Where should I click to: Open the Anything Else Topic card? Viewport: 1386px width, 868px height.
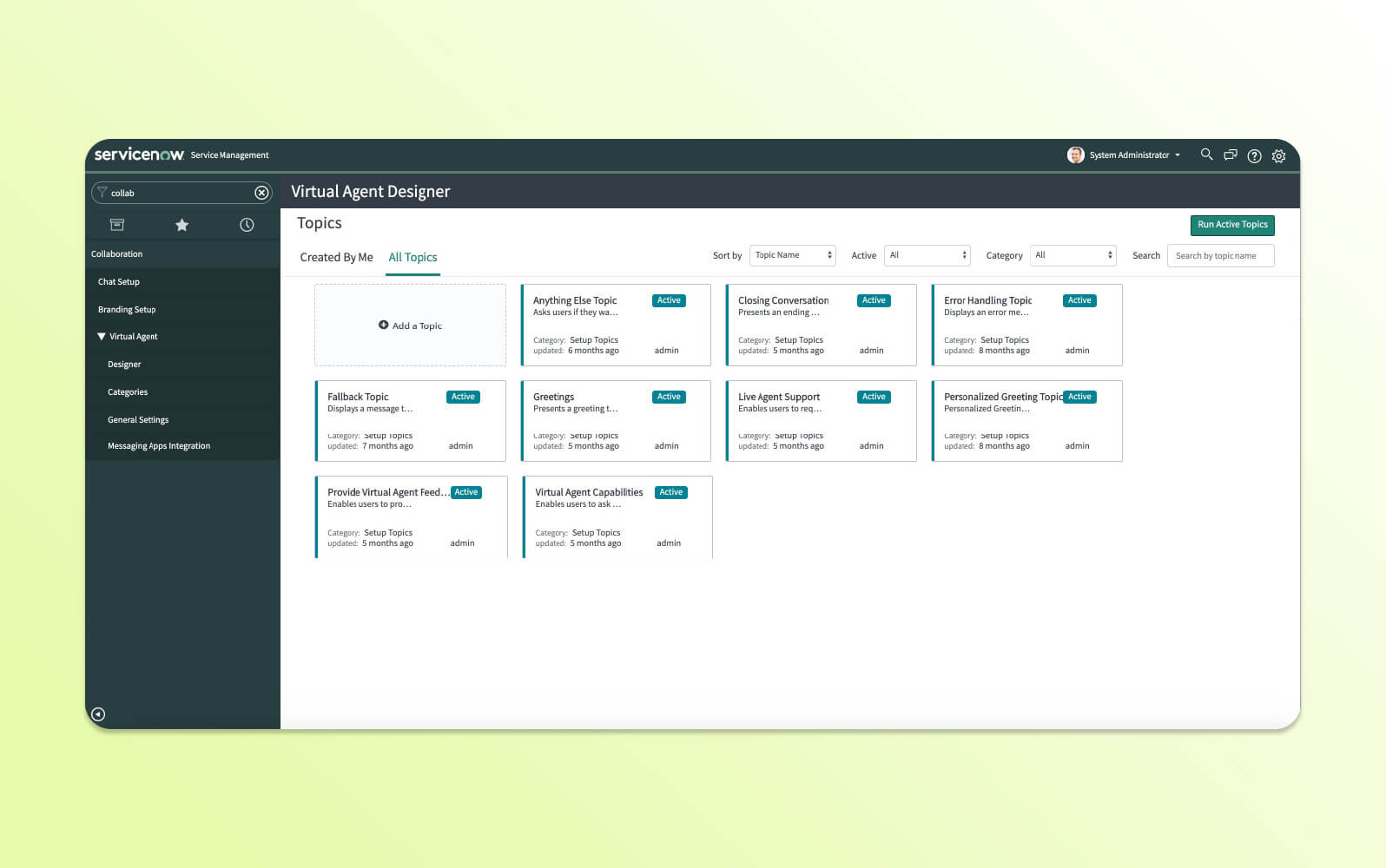[x=616, y=325]
